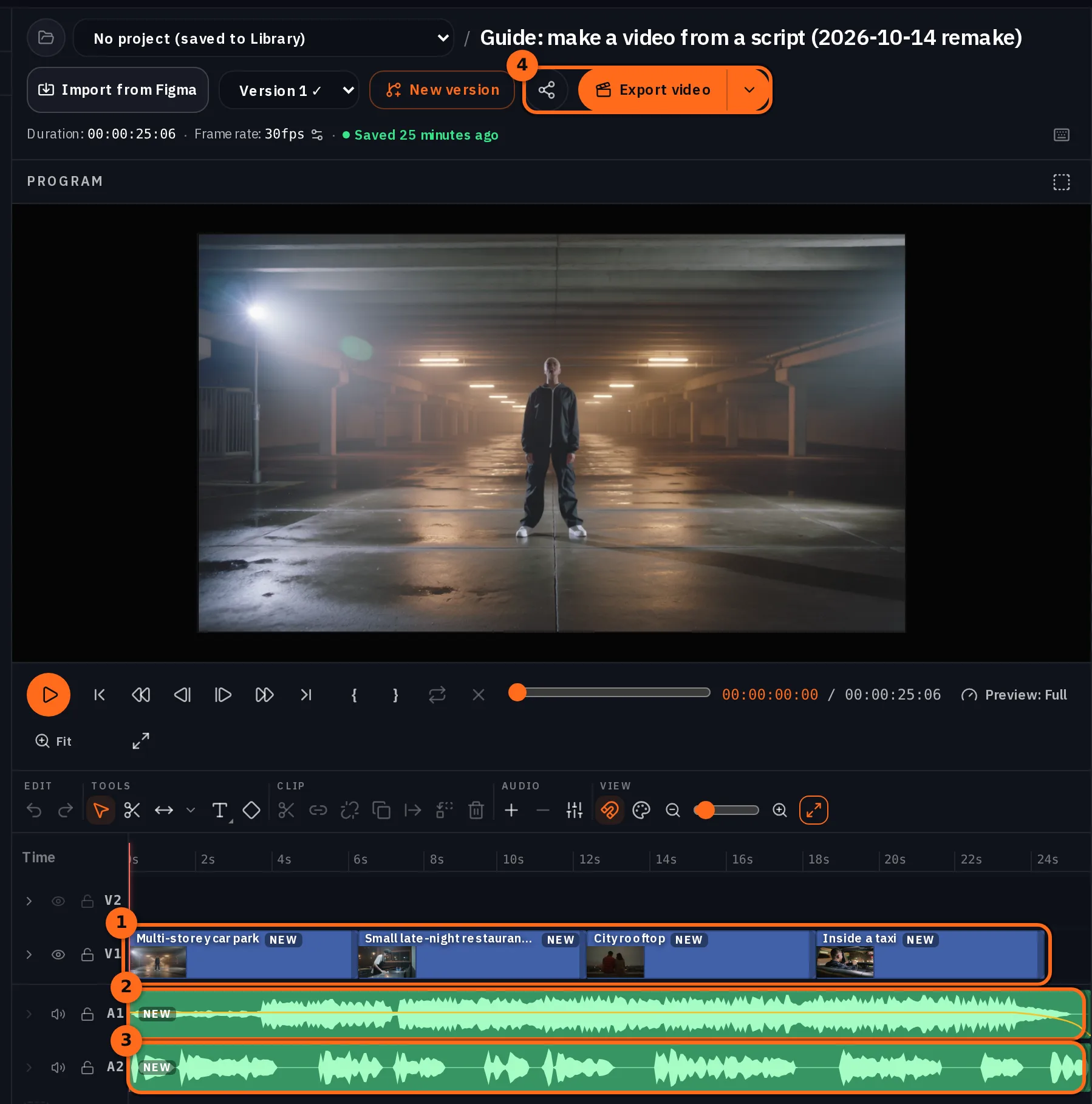Select the razor scissors tool in Tools
The width and height of the screenshot is (1092, 1104).
132,810
